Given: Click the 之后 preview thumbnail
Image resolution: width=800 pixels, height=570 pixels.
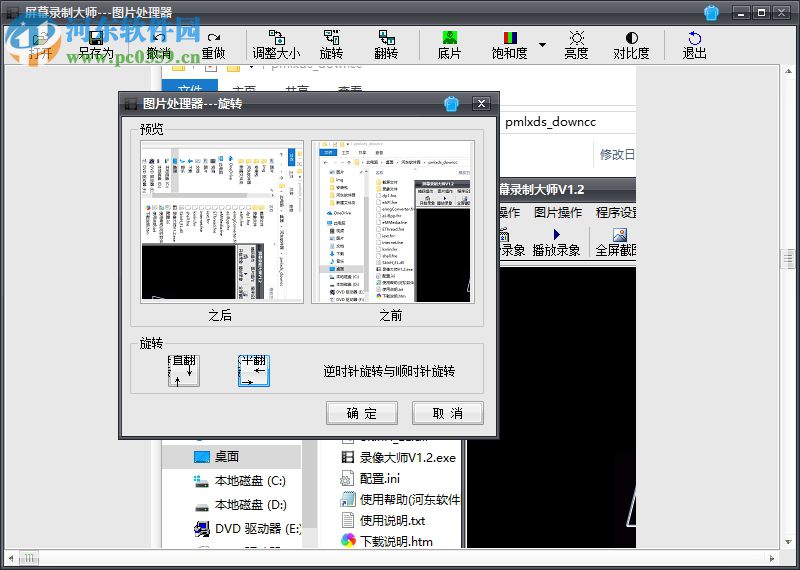Looking at the screenshot, I should coord(222,222).
